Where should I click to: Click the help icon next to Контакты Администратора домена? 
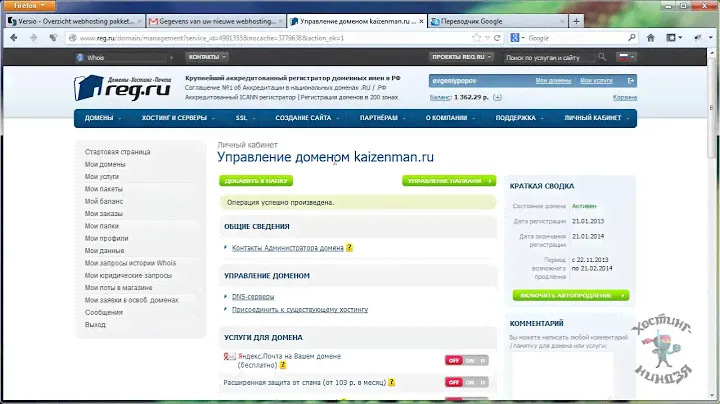click(x=349, y=247)
